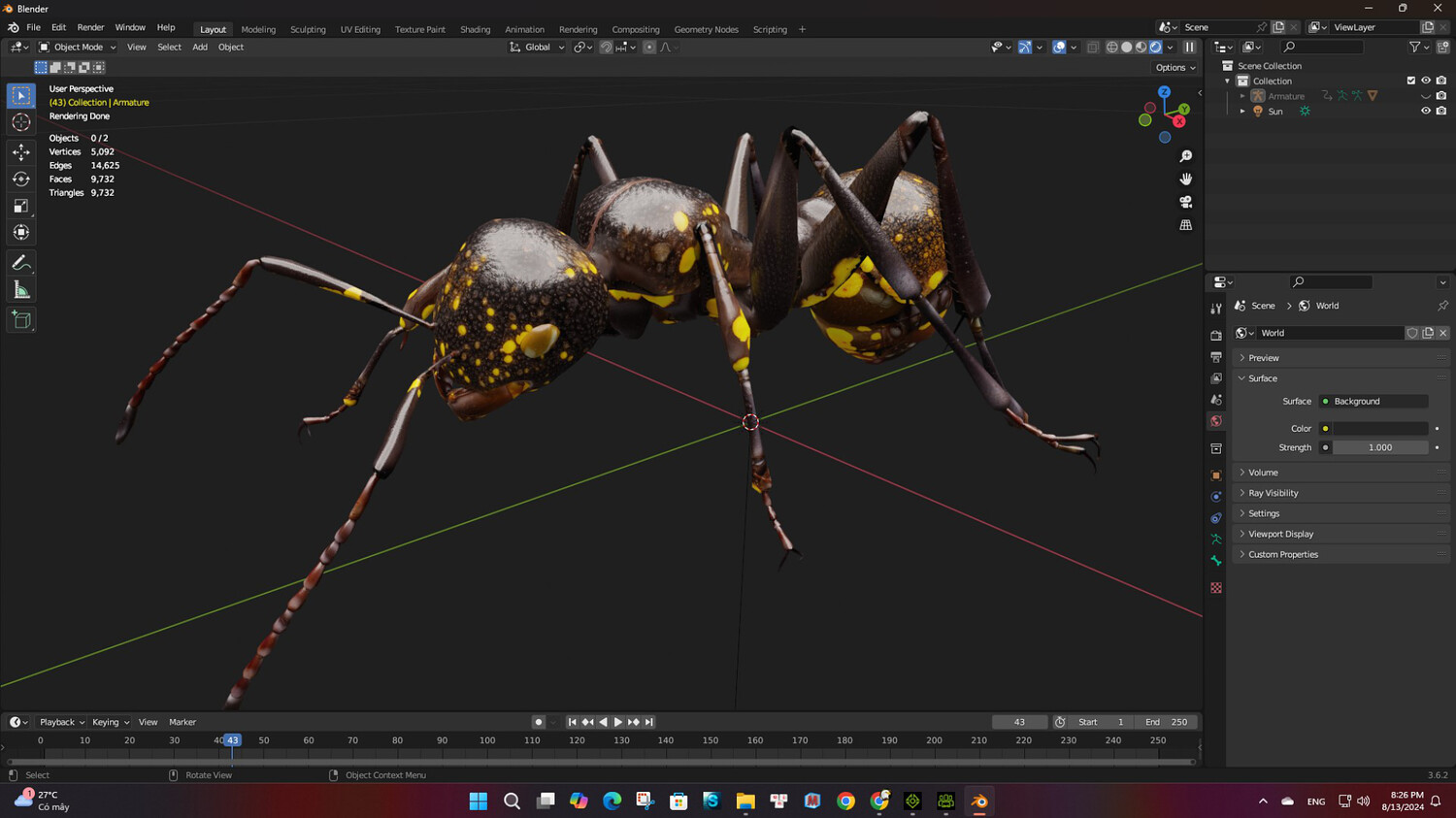Toggle Collection eye visibility
The image size is (1456, 818).
tap(1425, 81)
